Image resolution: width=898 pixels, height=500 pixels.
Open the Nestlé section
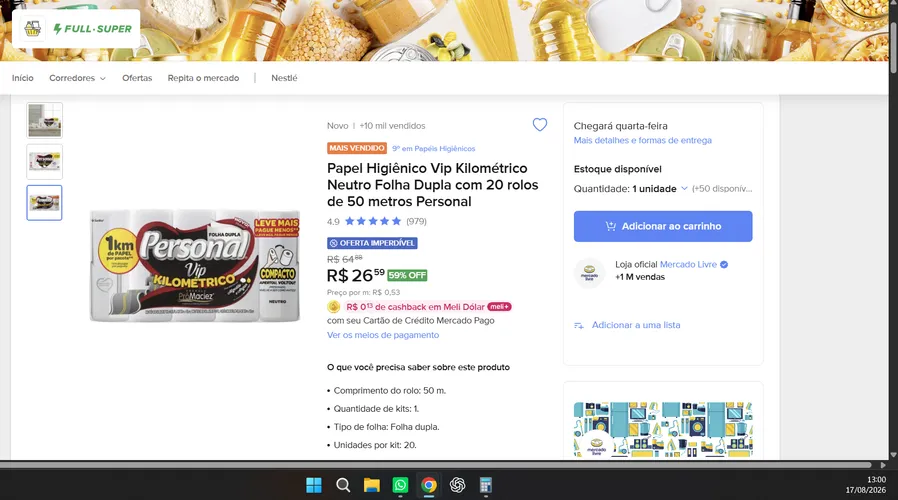(x=284, y=78)
